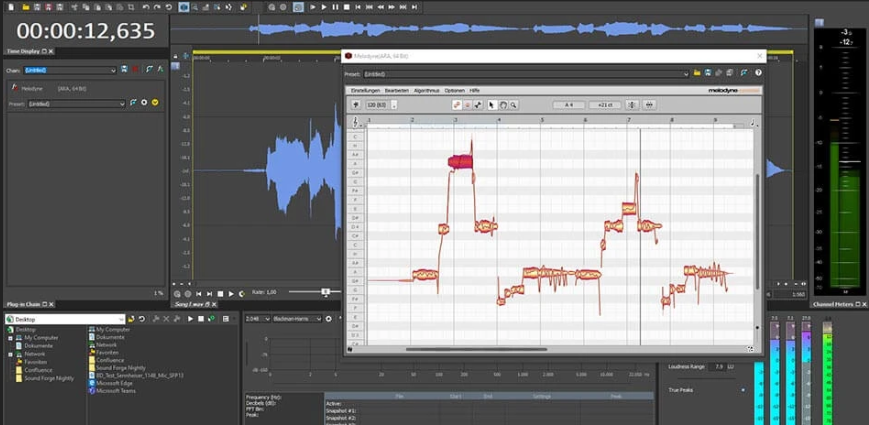869x425 pixels.
Task: Expand the Network tree node
Action: [x=11, y=354]
